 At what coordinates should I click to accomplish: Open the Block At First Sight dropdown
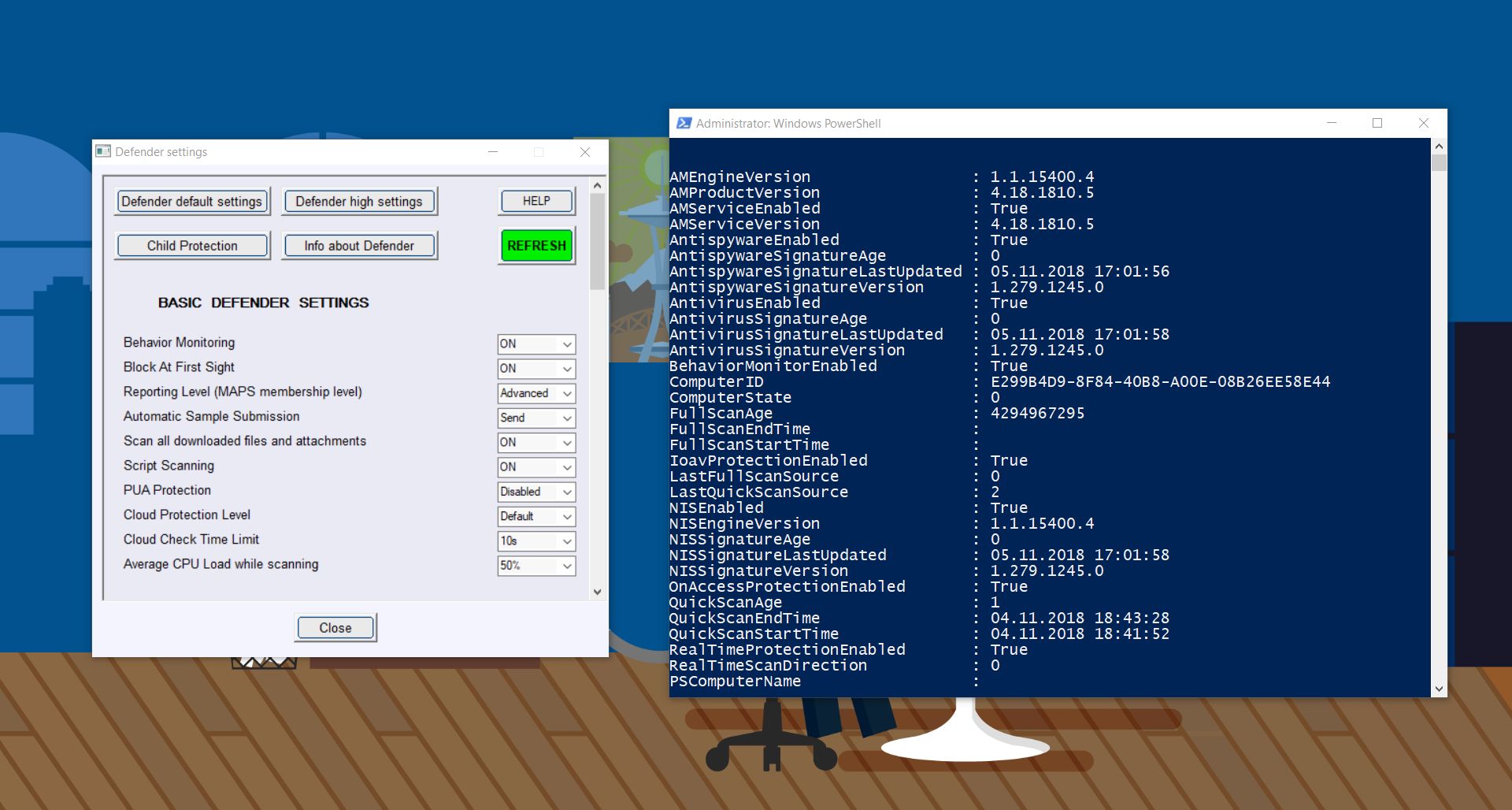point(536,369)
